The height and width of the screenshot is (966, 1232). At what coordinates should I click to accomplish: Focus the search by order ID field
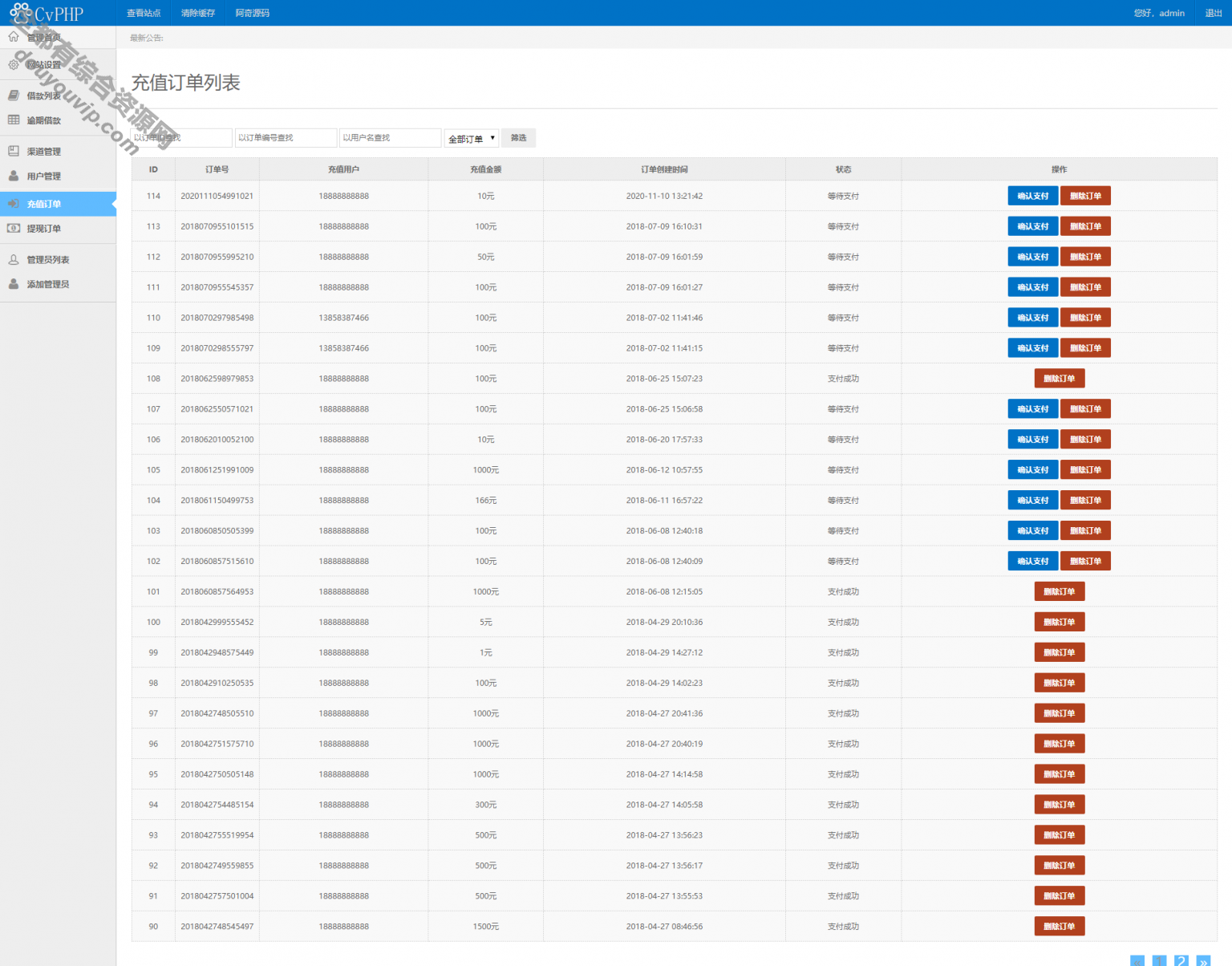182,138
